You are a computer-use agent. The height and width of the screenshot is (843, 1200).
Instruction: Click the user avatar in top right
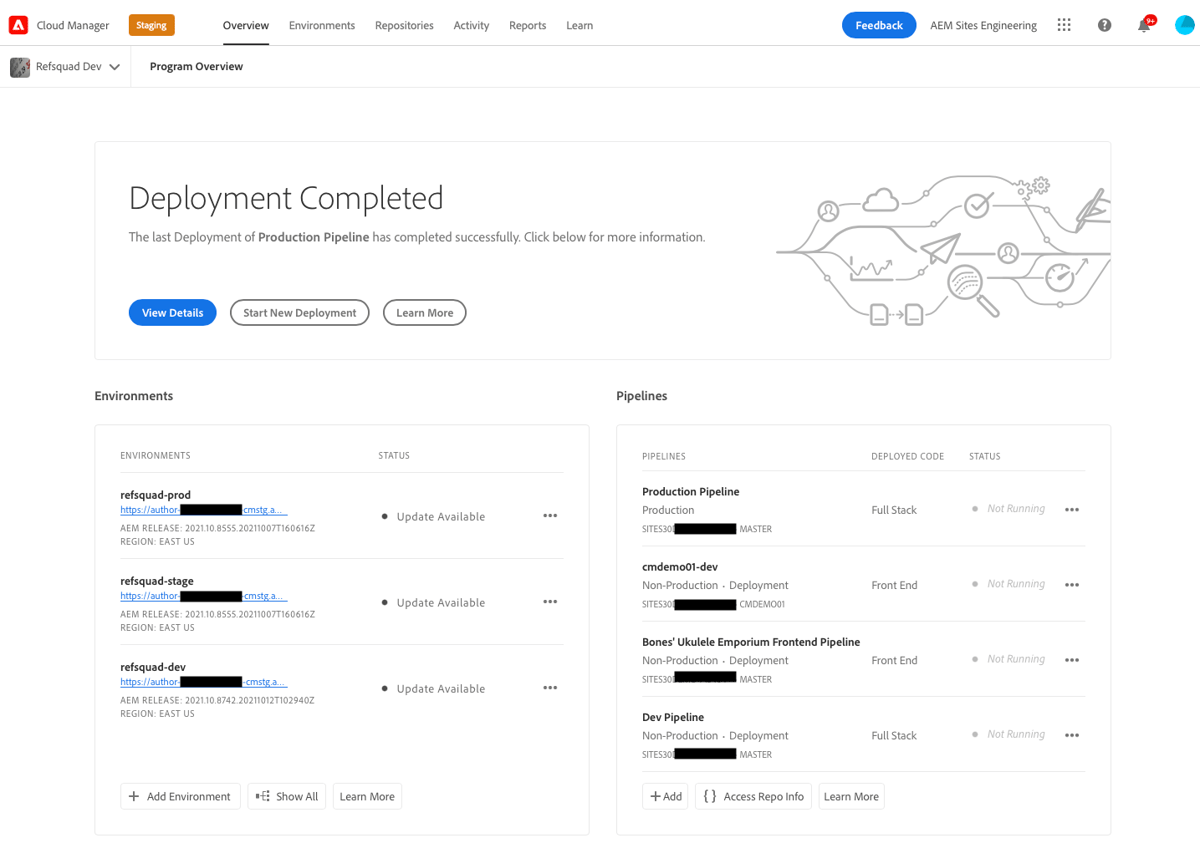(1183, 24)
